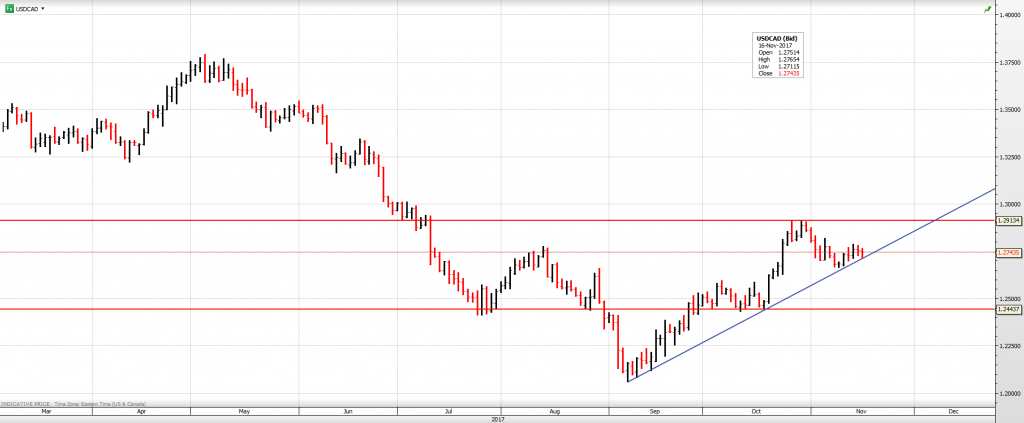
Task: Select the USDCAD ticker label
Action: (x=27, y=8)
